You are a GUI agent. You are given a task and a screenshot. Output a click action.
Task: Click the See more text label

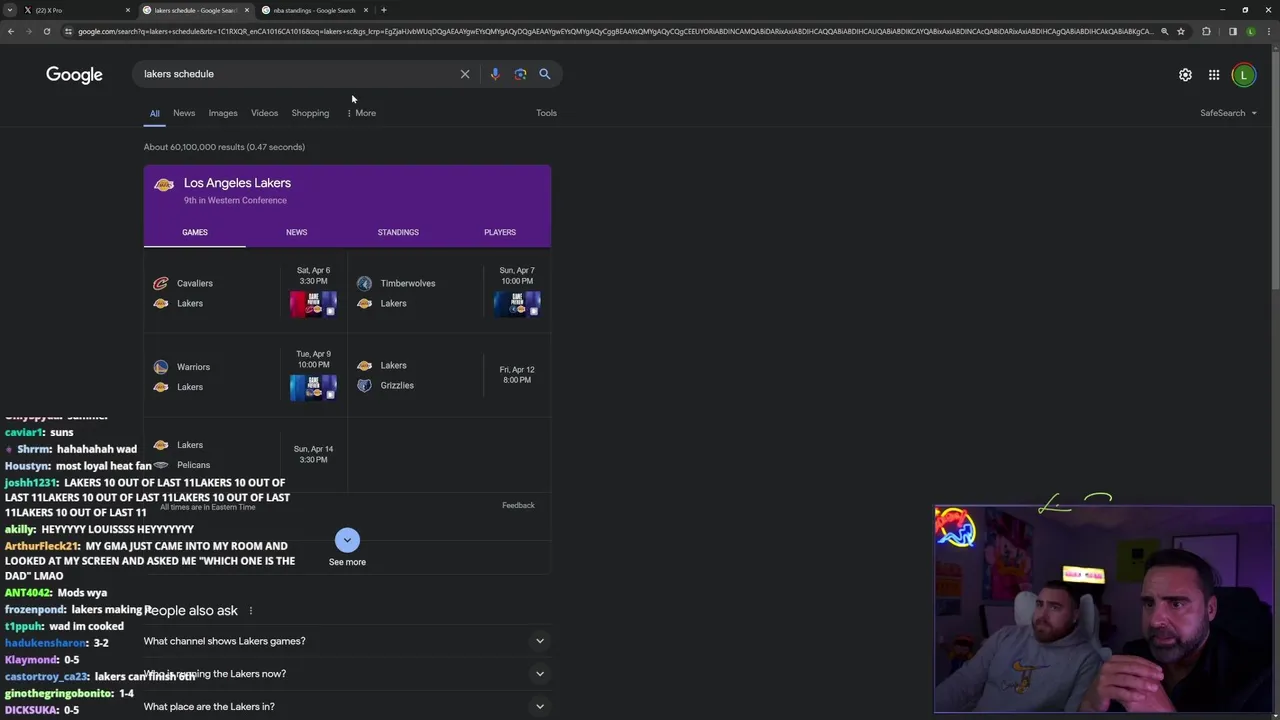347,562
